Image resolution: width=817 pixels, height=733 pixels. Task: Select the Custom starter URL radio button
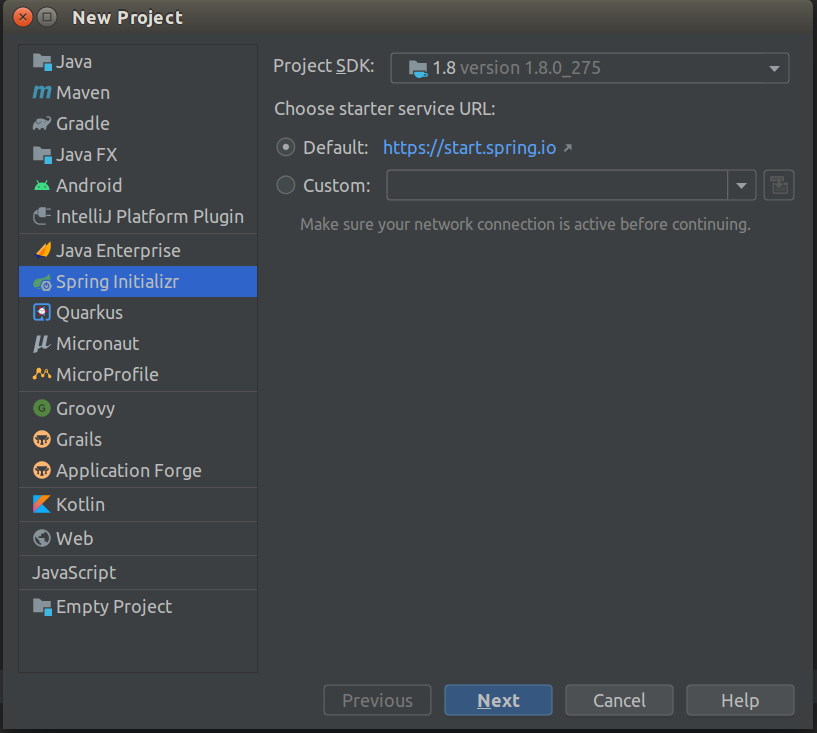pyautogui.click(x=286, y=186)
